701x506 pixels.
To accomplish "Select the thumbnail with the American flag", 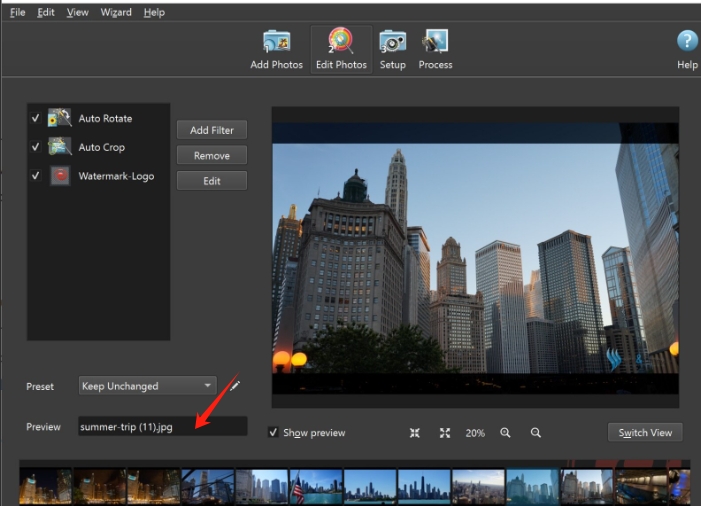I will pyautogui.click(x=316, y=487).
